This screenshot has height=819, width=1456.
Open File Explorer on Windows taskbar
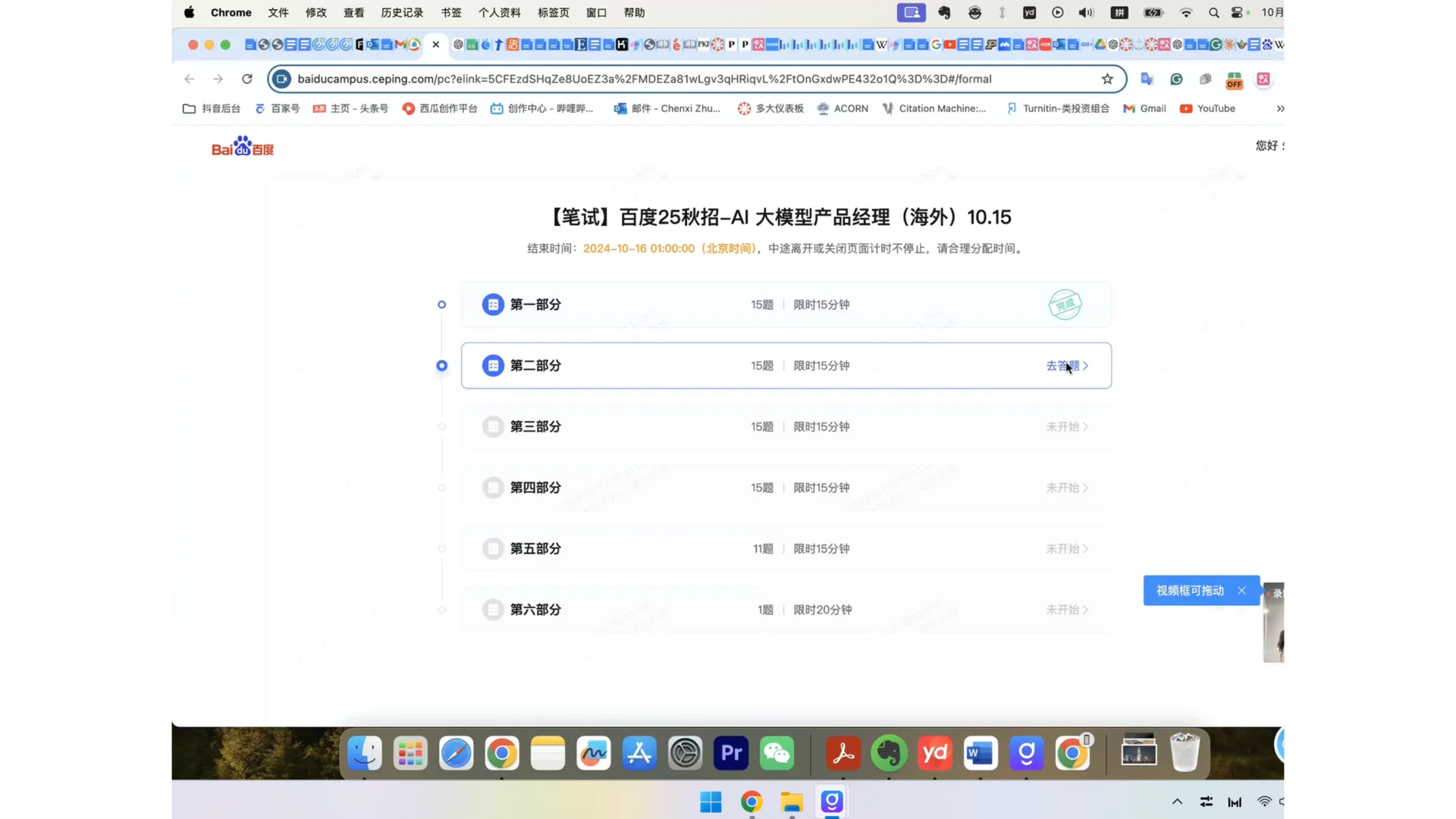coord(792,802)
